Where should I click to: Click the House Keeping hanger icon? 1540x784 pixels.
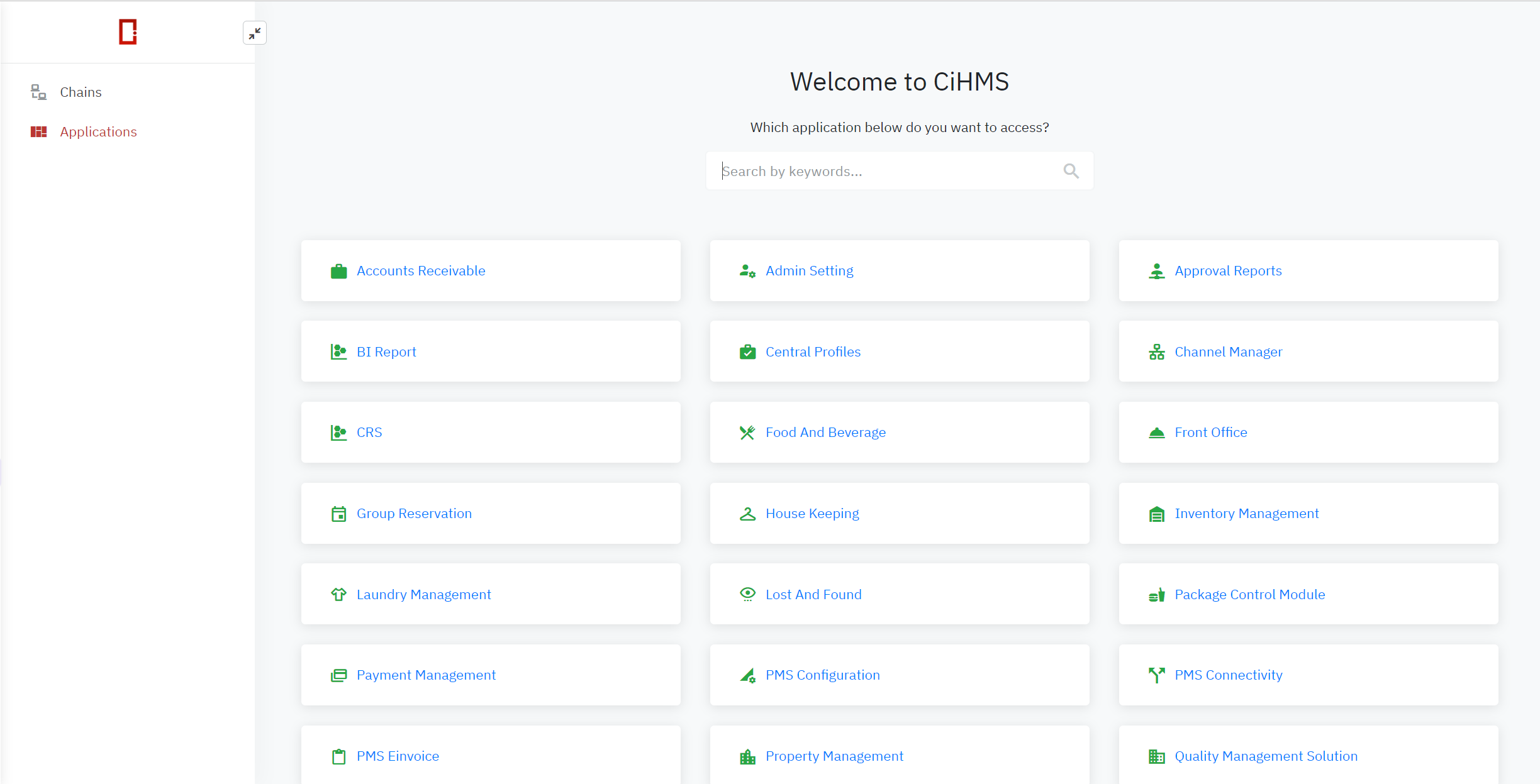tap(747, 514)
